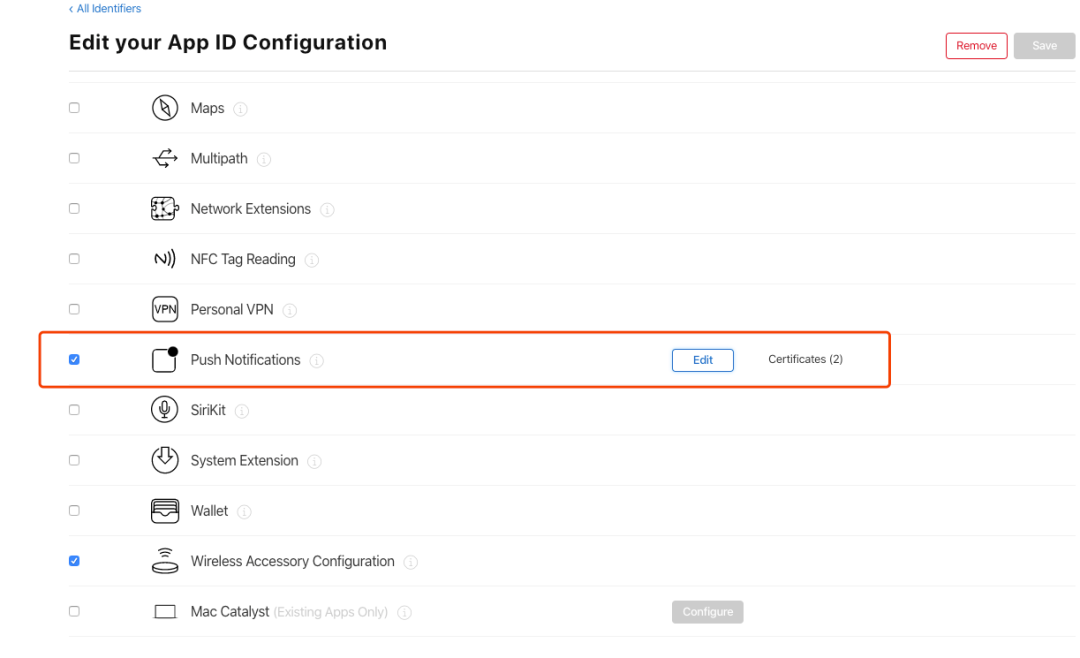Click the Network Extensions icon
1080x658 pixels.
point(164,209)
